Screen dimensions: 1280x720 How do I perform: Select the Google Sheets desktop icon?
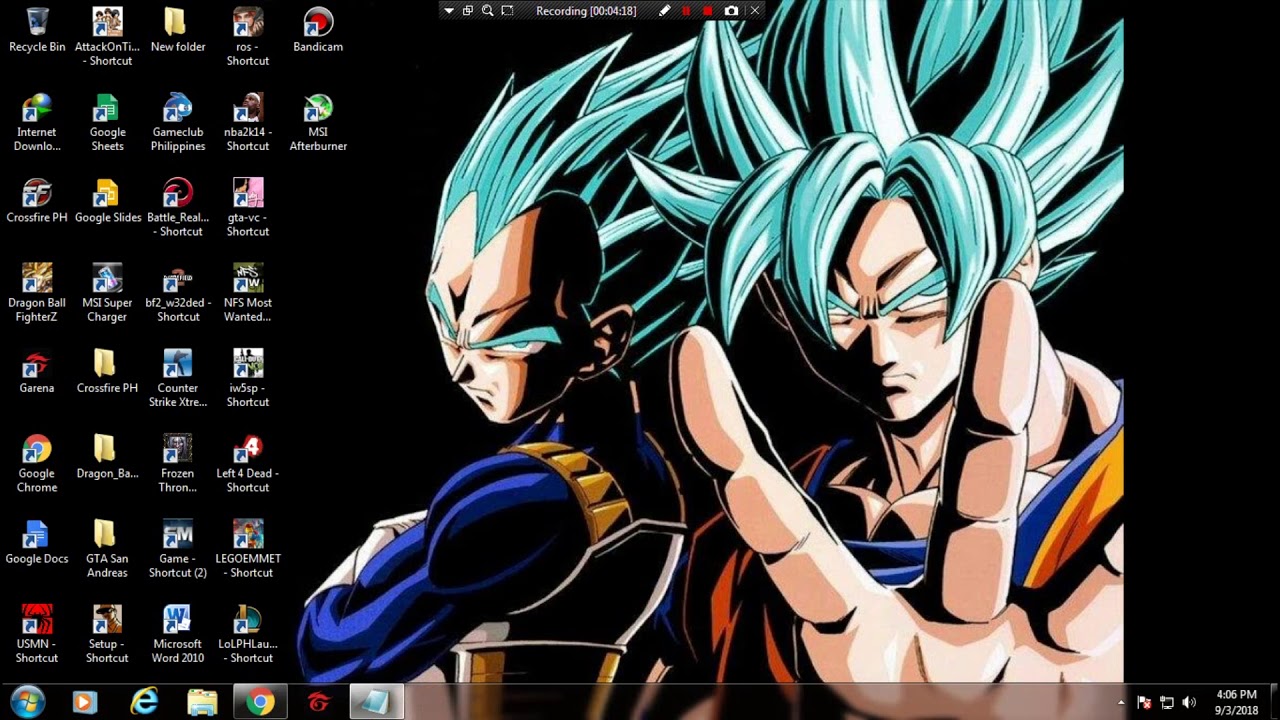pyautogui.click(x=107, y=122)
